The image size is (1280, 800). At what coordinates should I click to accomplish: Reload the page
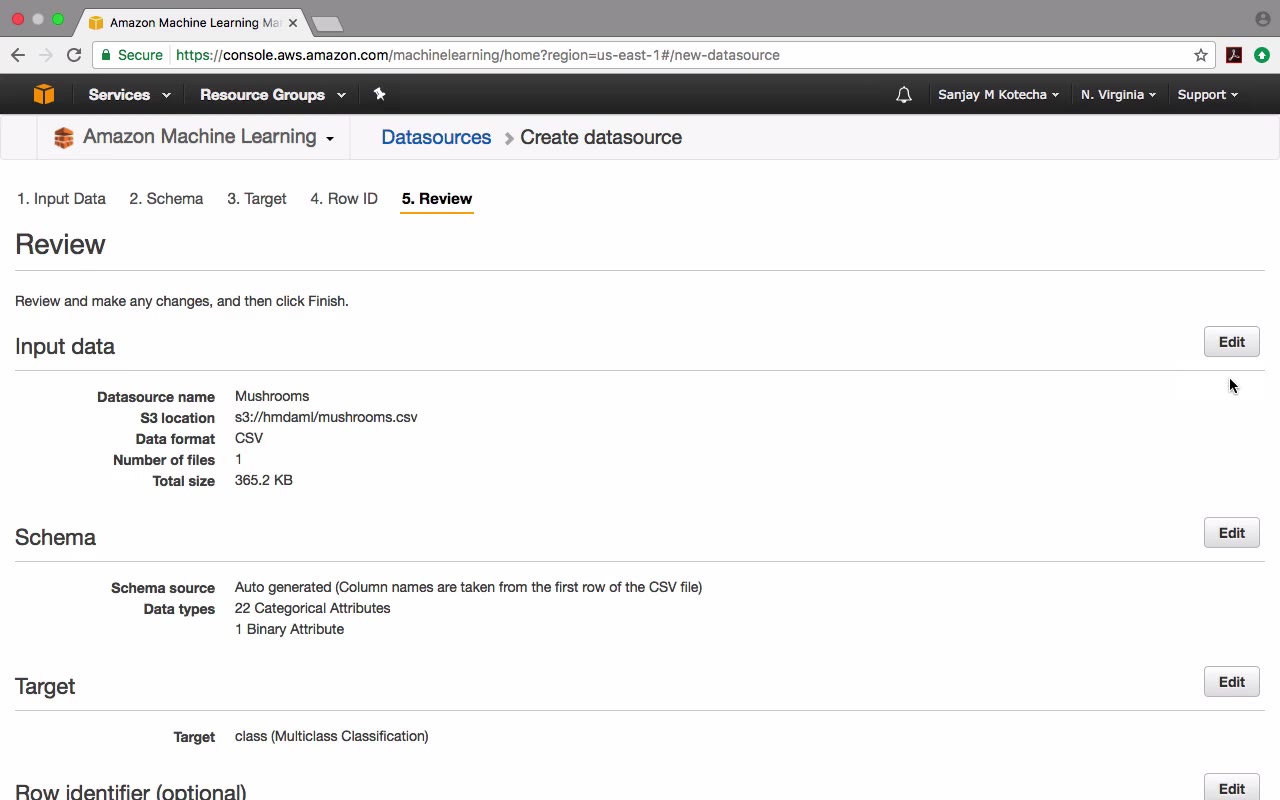tap(74, 55)
